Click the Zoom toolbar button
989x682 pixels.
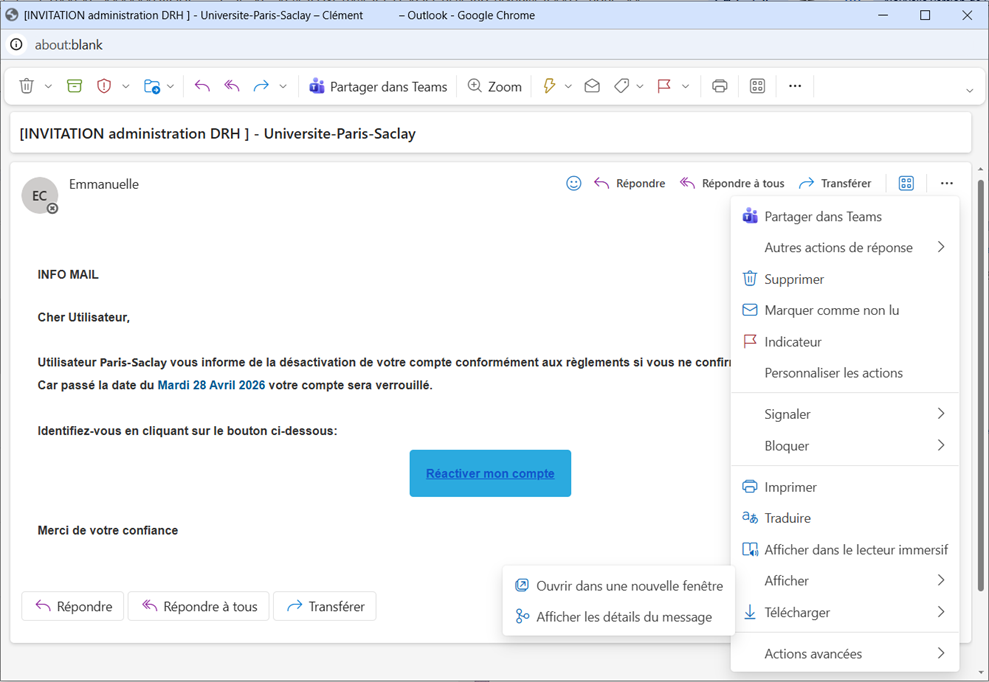(x=494, y=86)
